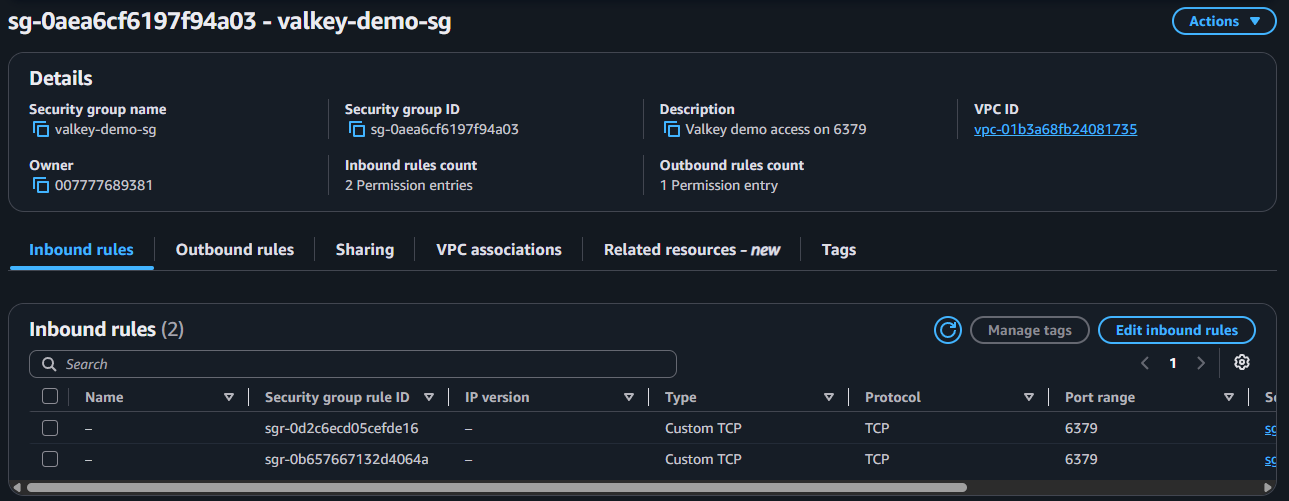Sort by Port range column arrow

pyautogui.click(x=1229, y=397)
